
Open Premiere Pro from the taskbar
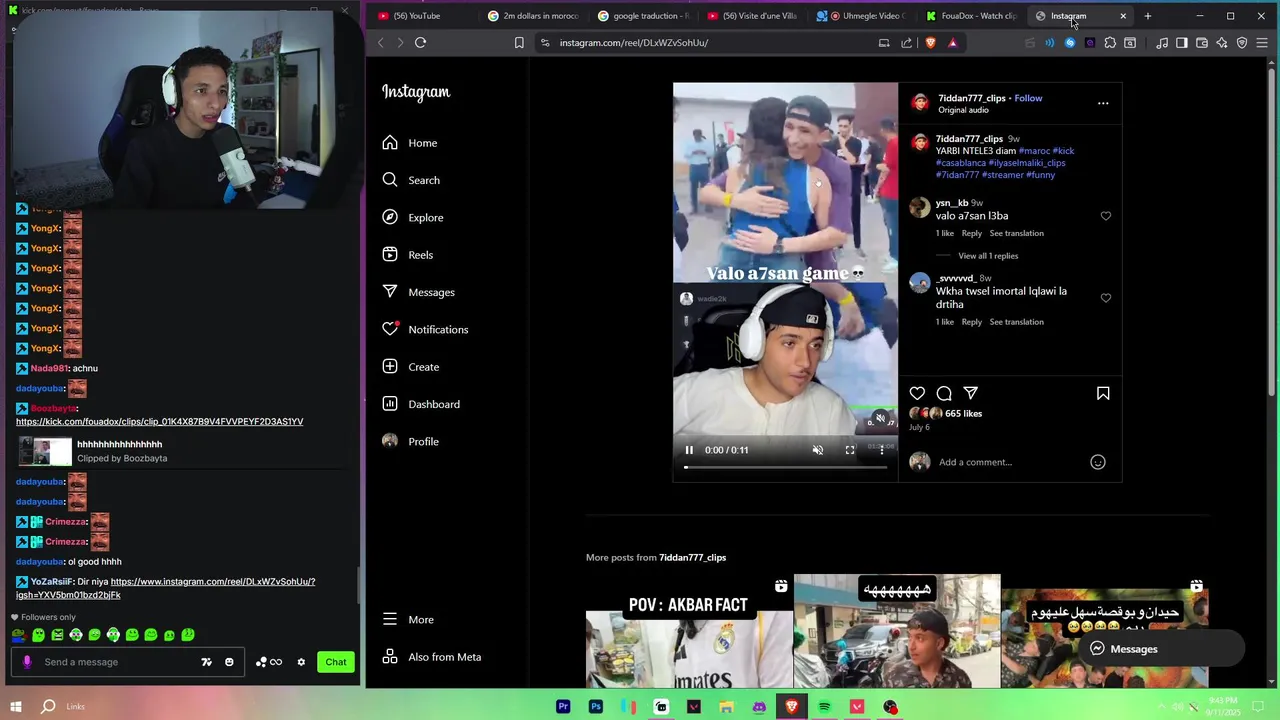tap(563, 707)
